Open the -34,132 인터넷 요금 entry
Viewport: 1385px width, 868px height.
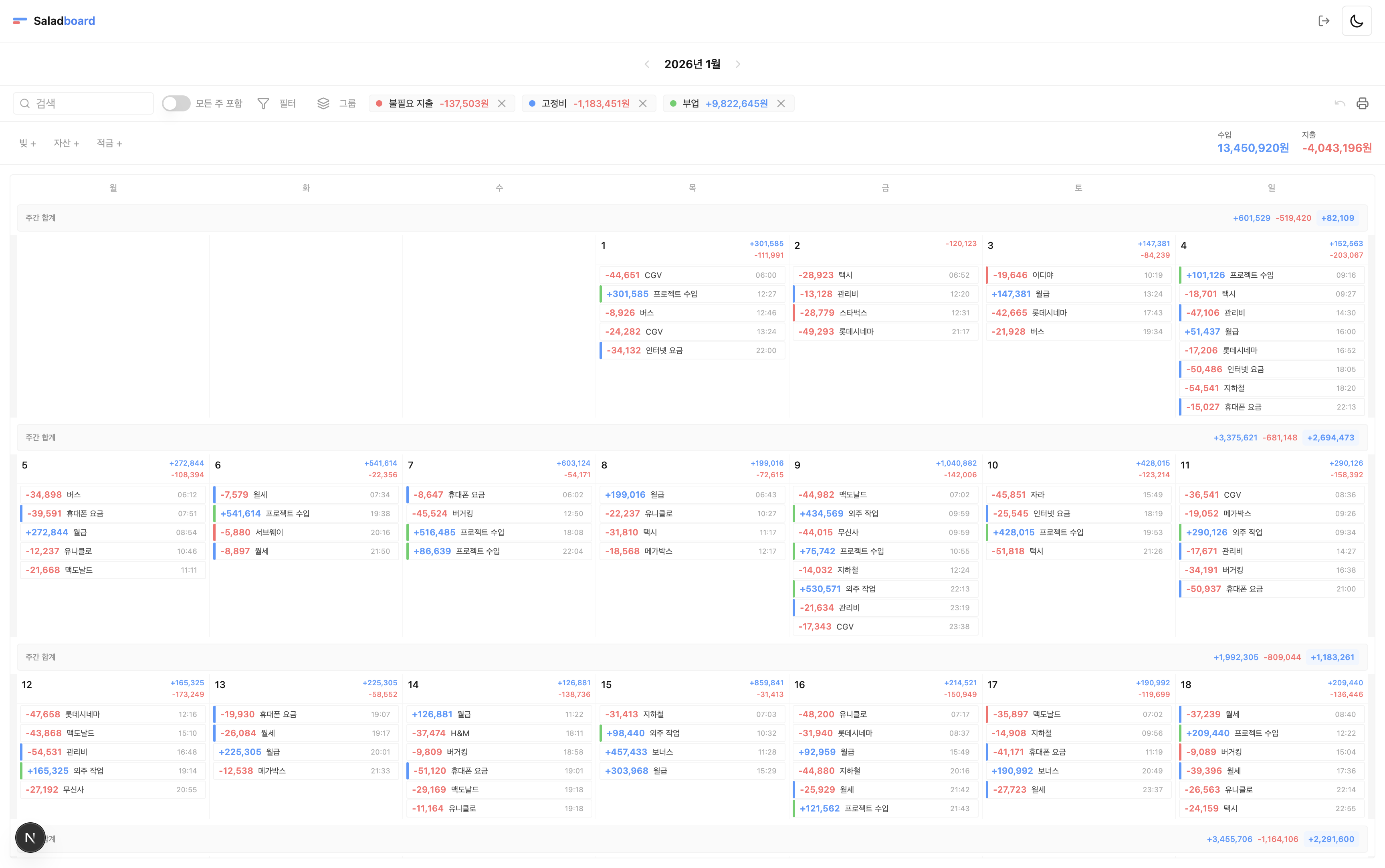[692, 350]
